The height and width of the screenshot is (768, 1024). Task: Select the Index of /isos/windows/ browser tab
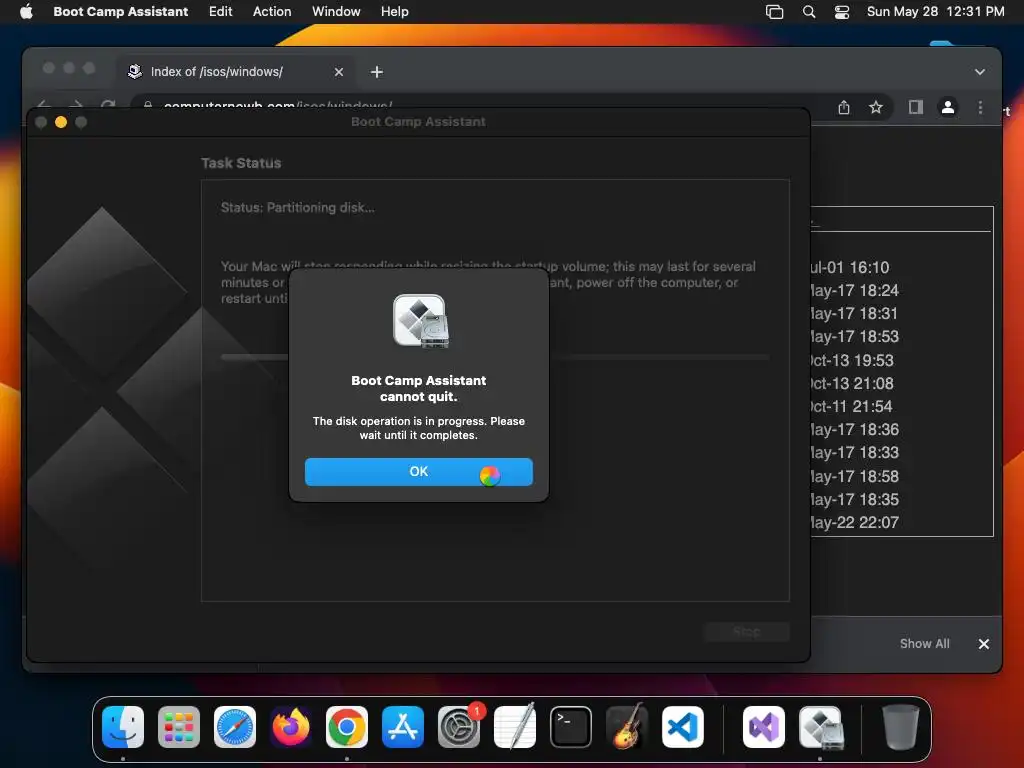point(235,72)
